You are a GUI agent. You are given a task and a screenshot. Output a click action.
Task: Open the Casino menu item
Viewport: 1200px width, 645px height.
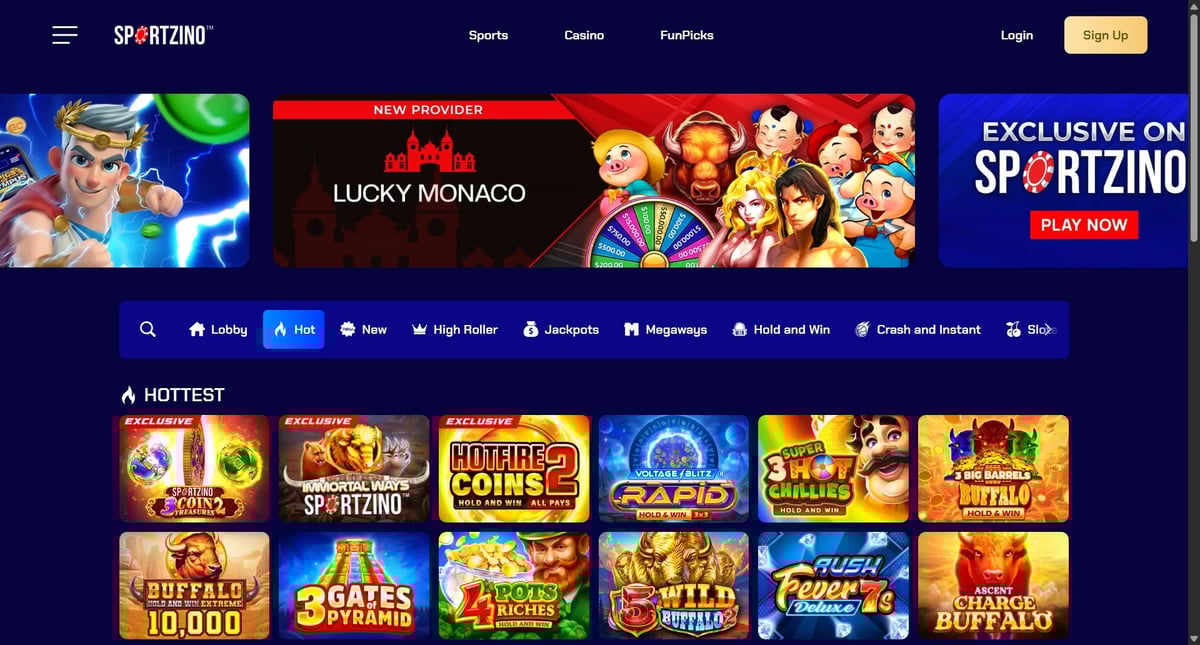(584, 35)
